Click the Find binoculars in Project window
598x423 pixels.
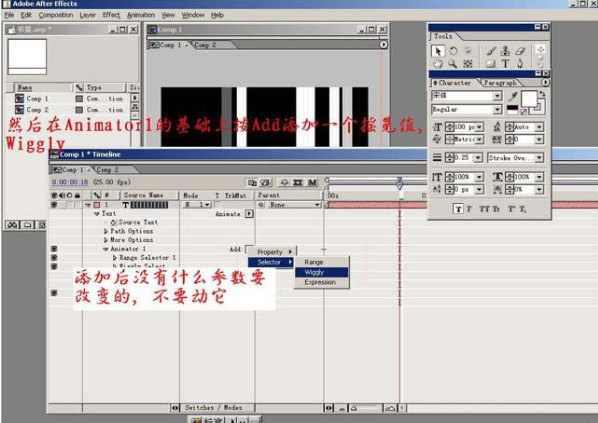[12, 225]
